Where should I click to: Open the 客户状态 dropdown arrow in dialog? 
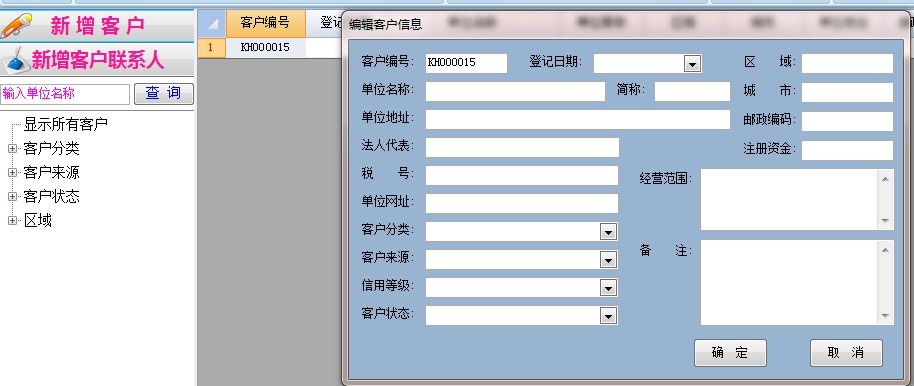(608, 316)
